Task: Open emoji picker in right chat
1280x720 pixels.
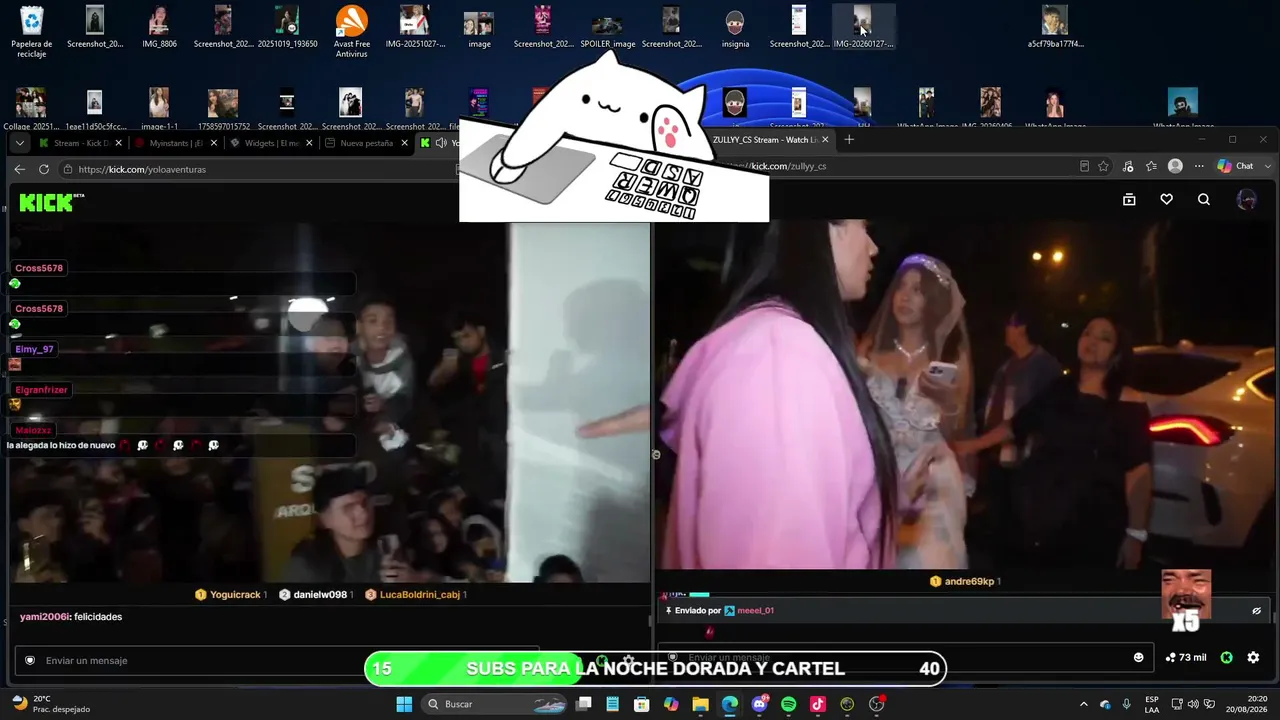Action: coord(1138,658)
